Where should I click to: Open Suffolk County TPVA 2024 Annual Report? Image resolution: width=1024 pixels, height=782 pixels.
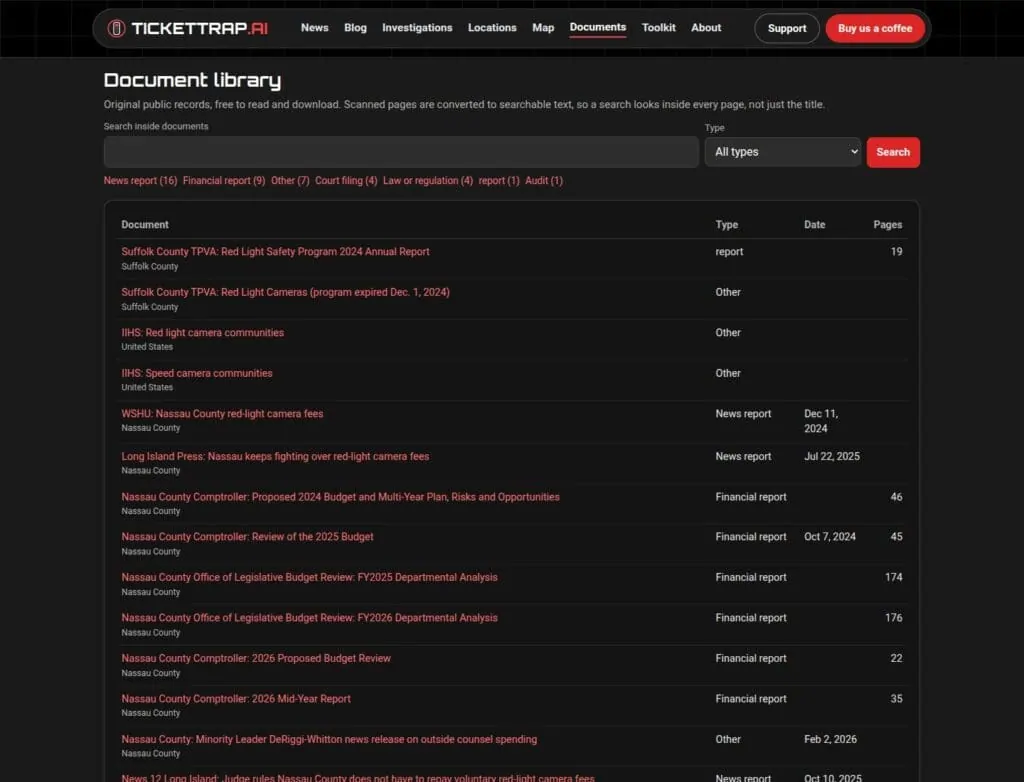(275, 252)
